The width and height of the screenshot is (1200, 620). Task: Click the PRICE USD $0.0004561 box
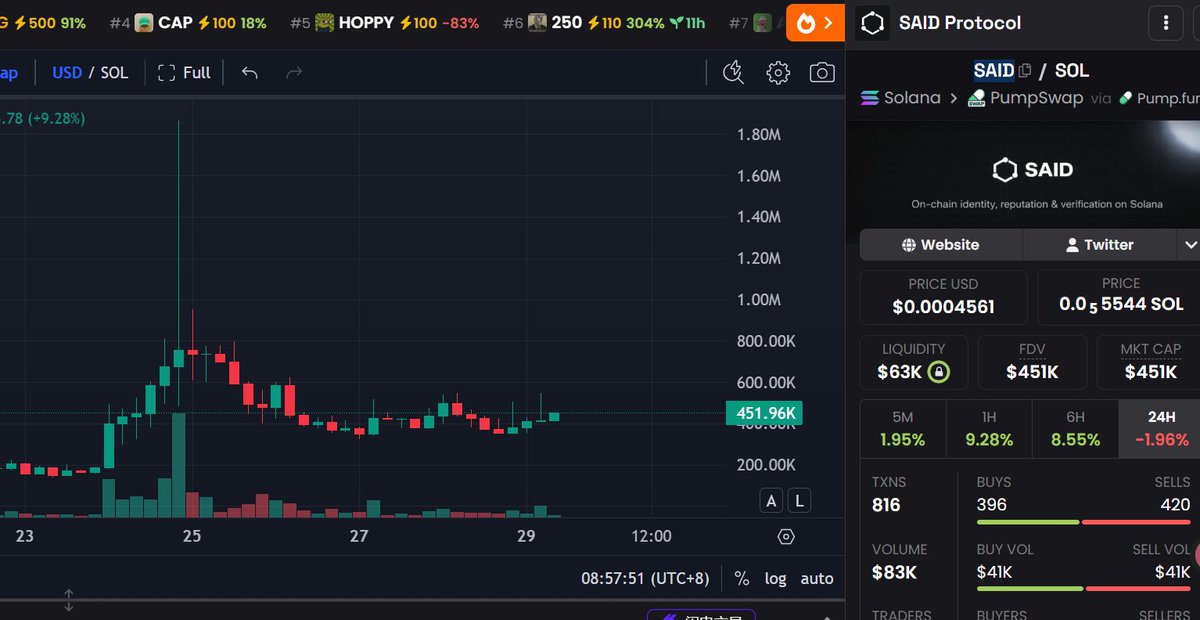[943, 297]
